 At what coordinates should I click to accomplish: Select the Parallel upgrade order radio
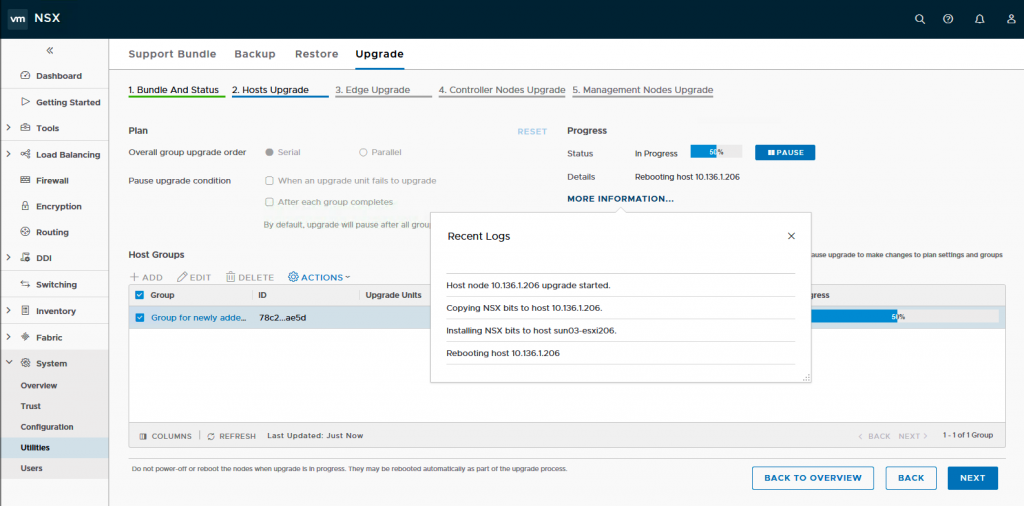pos(363,152)
